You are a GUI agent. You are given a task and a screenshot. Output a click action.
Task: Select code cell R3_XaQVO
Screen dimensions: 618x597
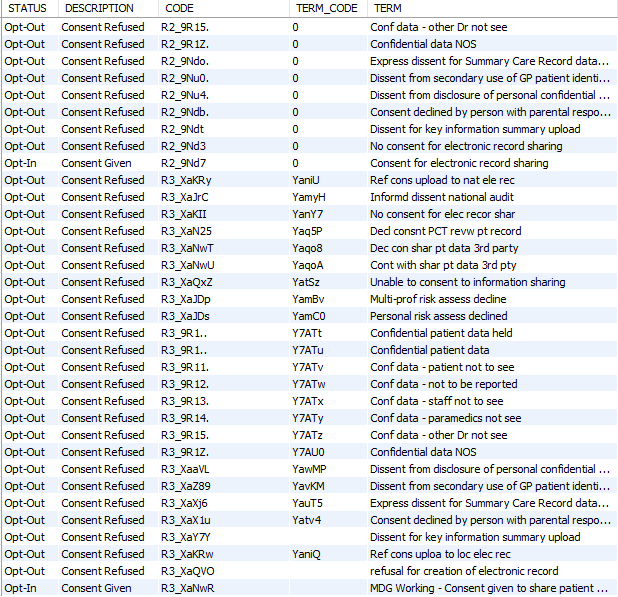pyautogui.click(x=188, y=570)
